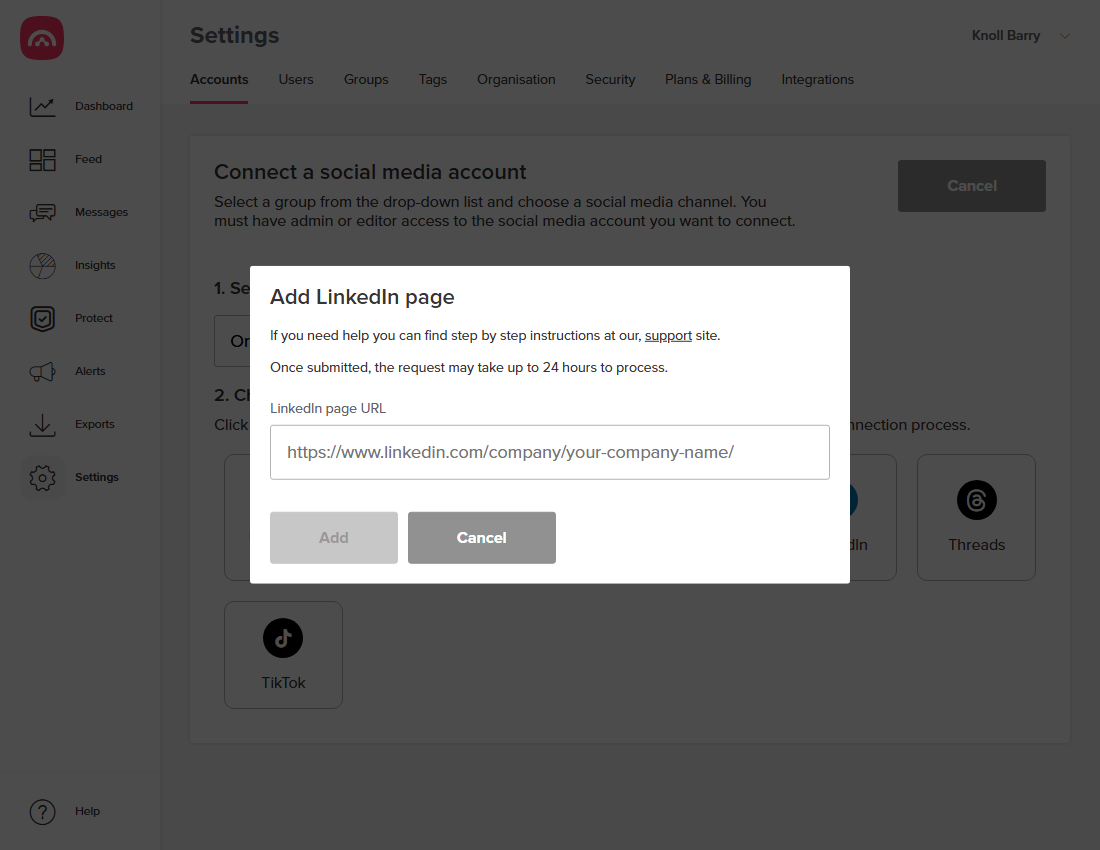Image resolution: width=1100 pixels, height=850 pixels.
Task: Click the TikTok card label
Action: pos(283,682)
